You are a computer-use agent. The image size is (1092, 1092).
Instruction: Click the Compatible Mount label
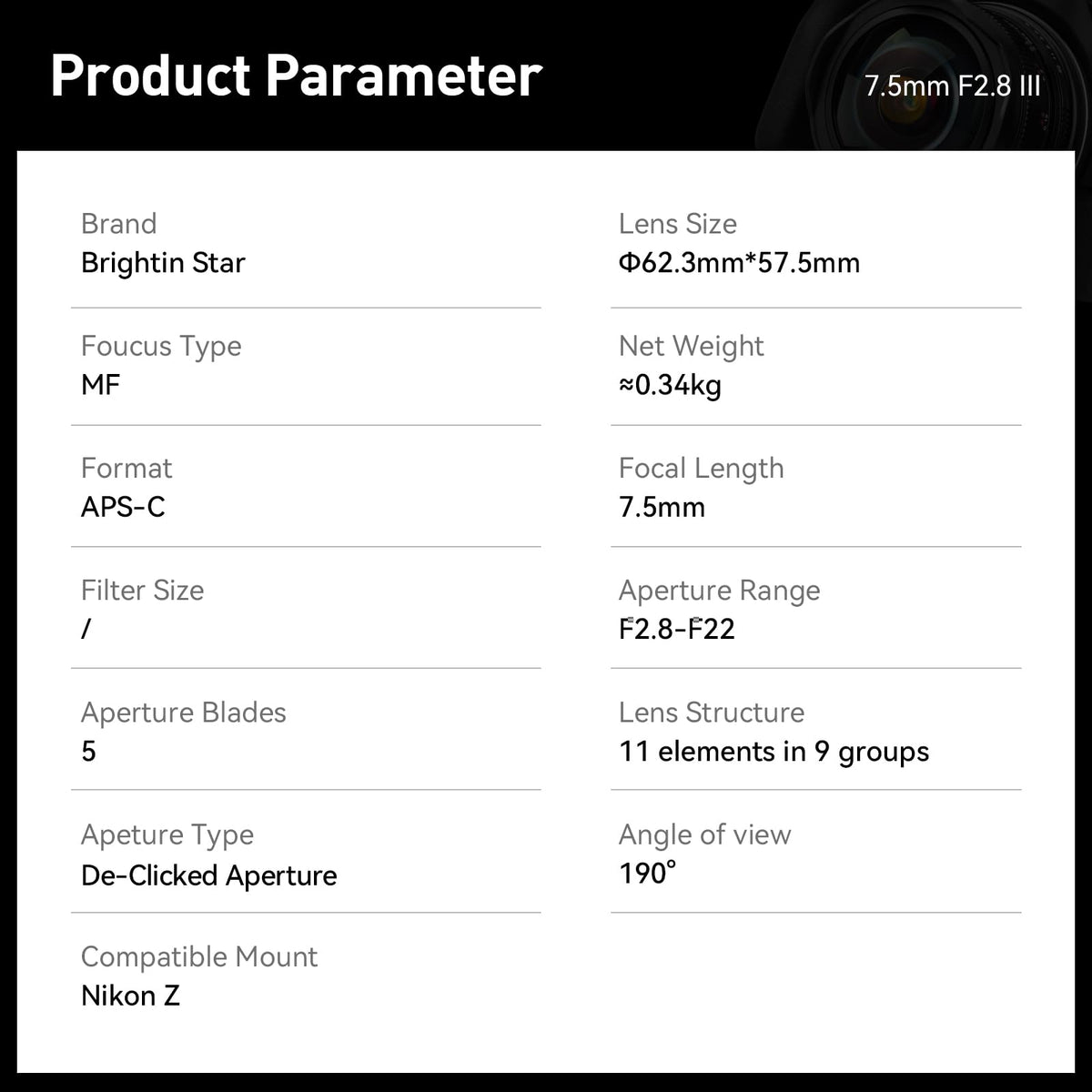(199, 956)
